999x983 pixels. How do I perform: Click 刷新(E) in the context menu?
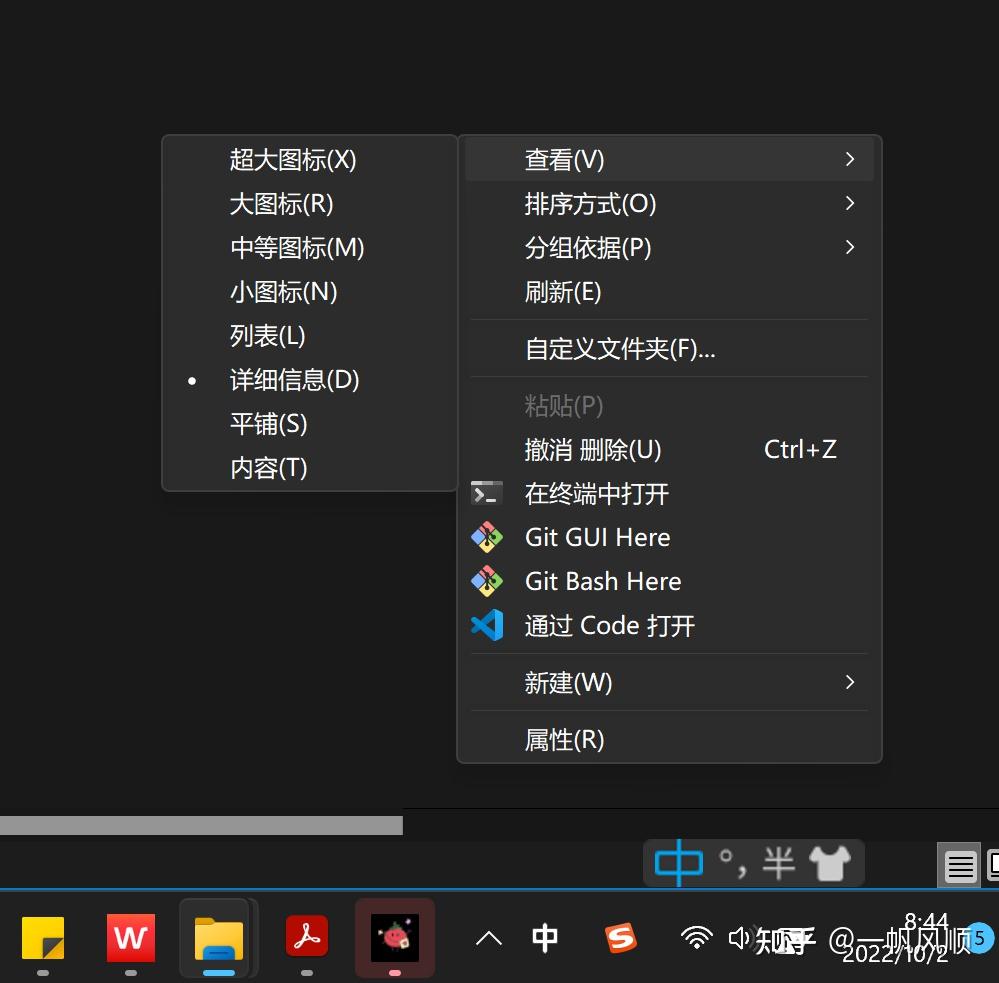562,291
